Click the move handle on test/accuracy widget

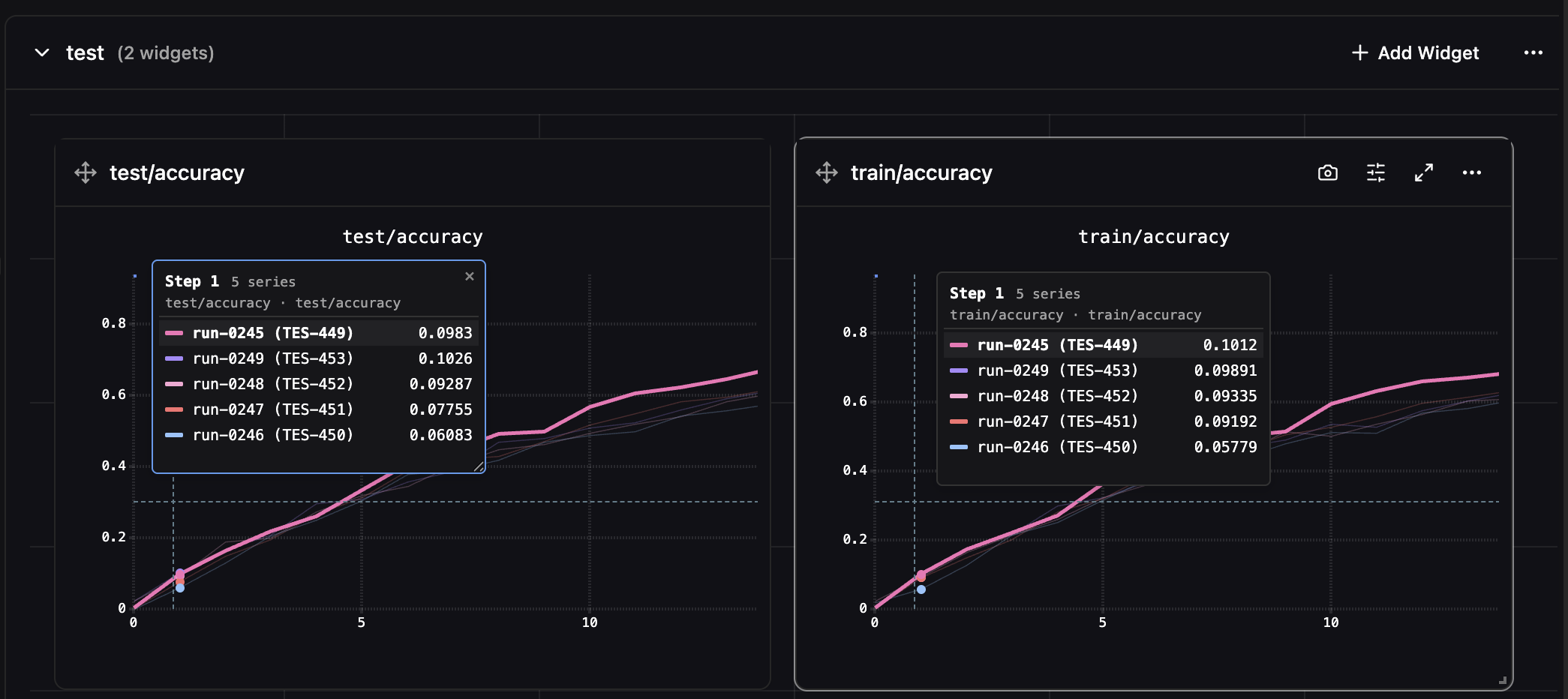(x=85, y=172)
